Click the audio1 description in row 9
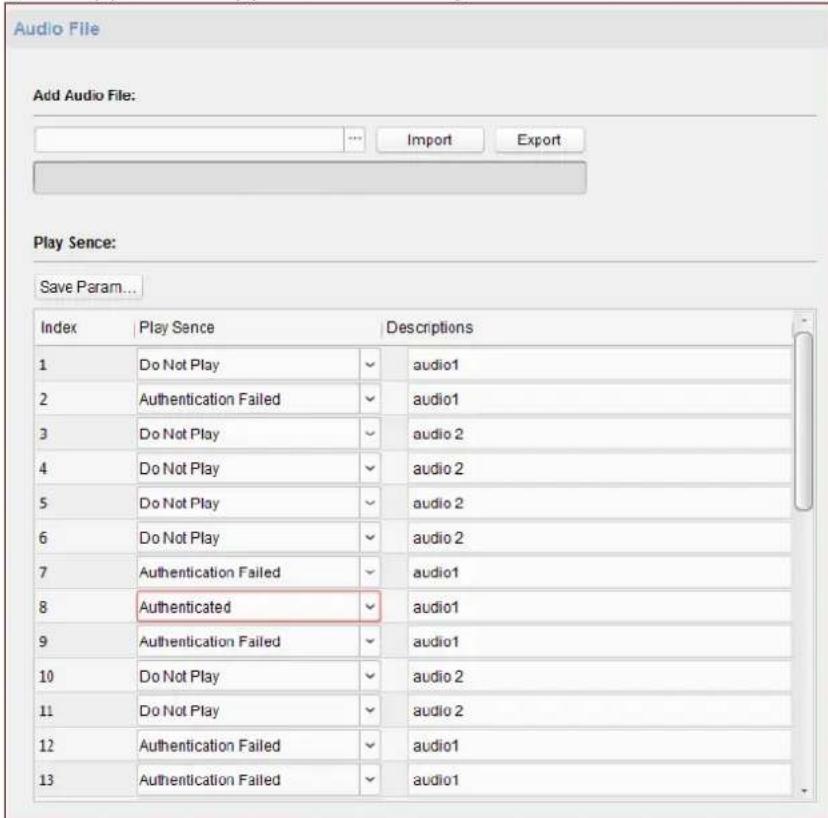The width and height of the screenshot is (828, 818). (x=600, y=641)
